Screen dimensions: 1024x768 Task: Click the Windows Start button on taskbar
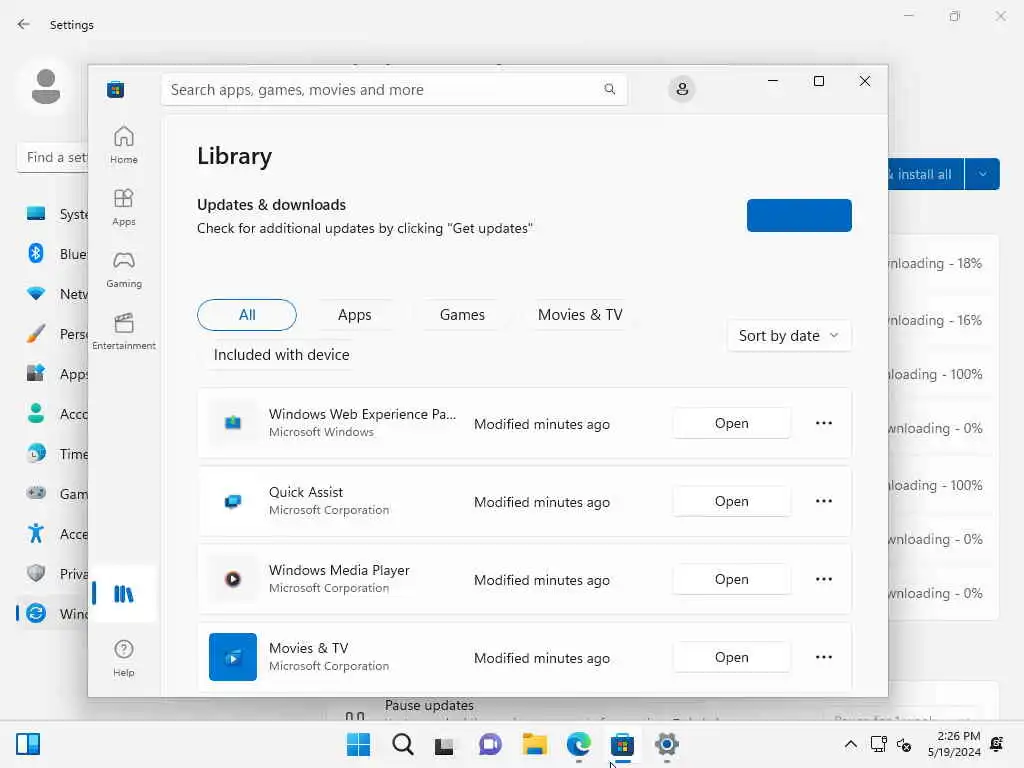point(358,744)
